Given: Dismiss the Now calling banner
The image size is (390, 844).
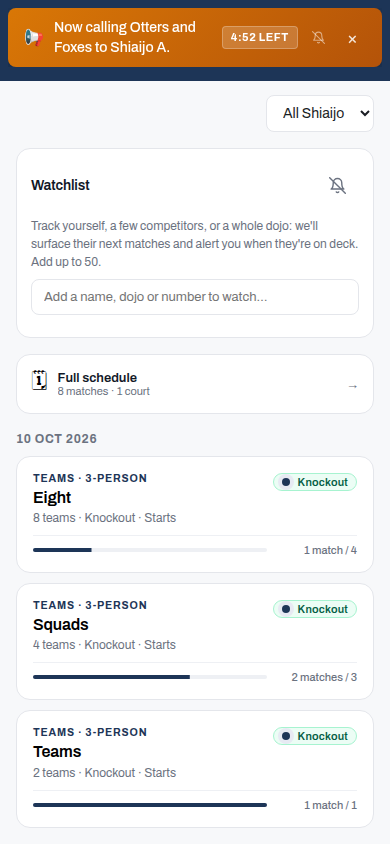Looking at the screenshot, I should coord(352,39).
